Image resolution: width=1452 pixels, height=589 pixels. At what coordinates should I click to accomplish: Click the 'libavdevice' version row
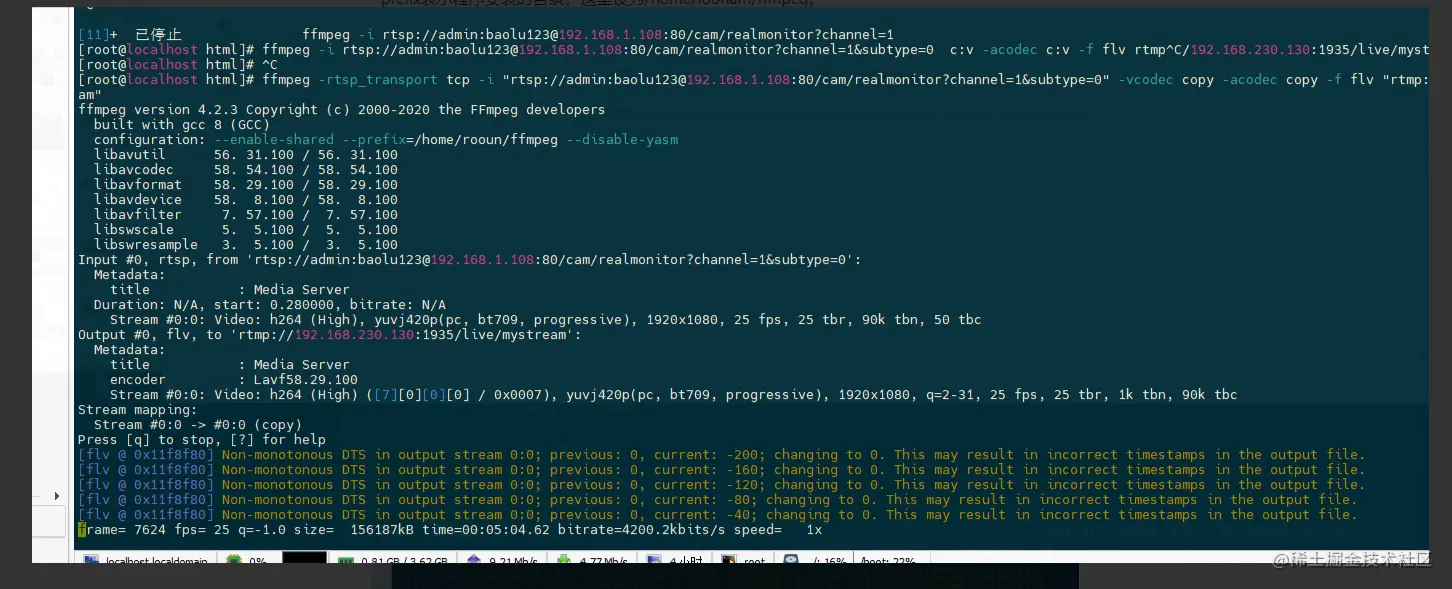[x=246, y=199]
